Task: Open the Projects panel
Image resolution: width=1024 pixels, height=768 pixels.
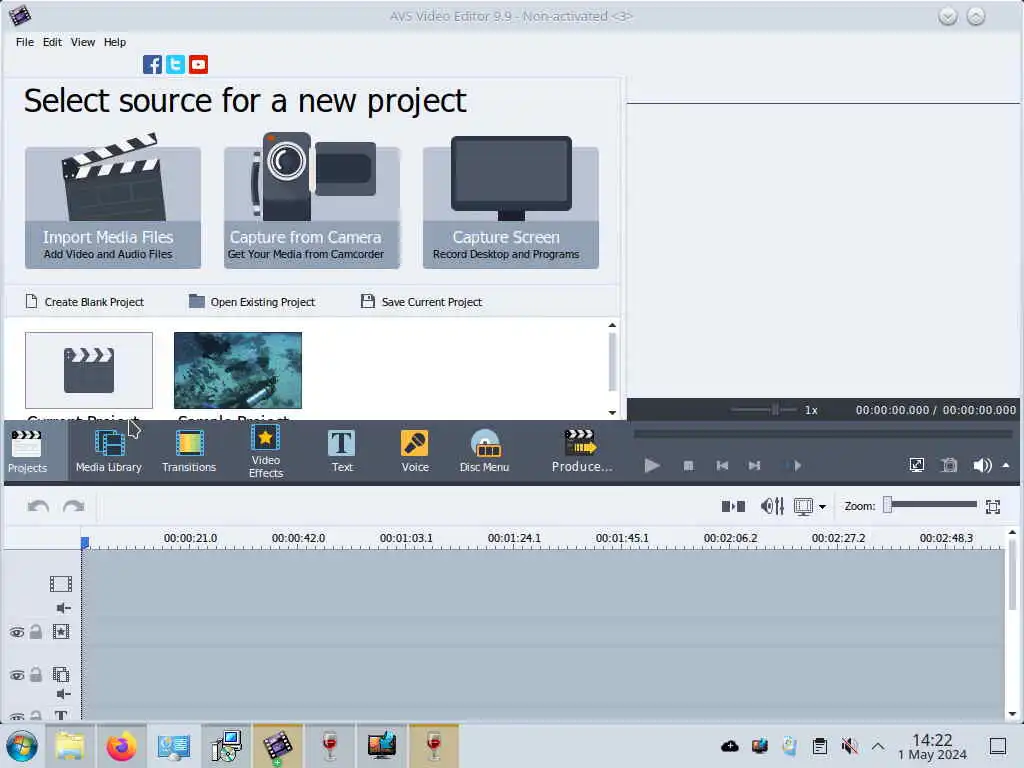Action: click(27, 452)
